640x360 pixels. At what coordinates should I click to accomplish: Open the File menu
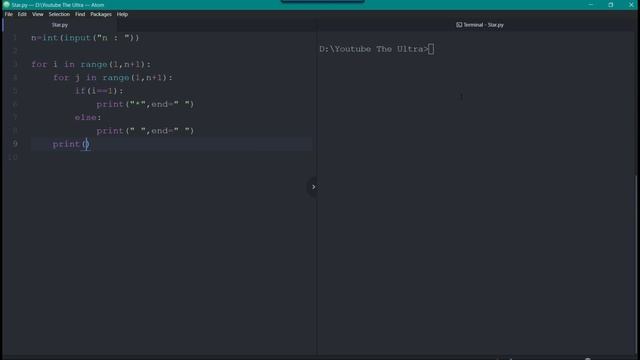pyautogui.click(x=9, y=14)
